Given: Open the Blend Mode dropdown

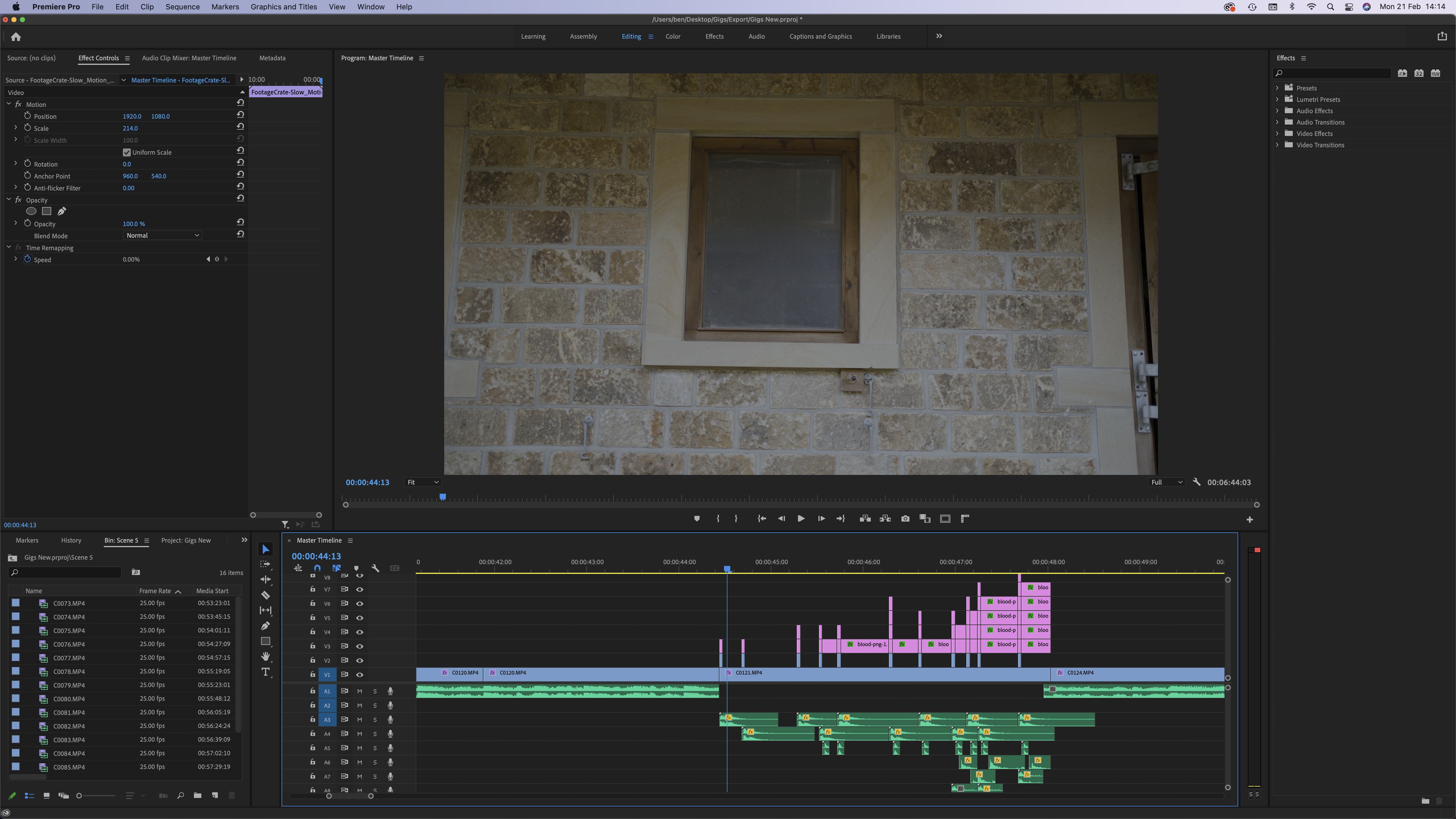Looking at the screenshot, I should [x=162, y=235].
